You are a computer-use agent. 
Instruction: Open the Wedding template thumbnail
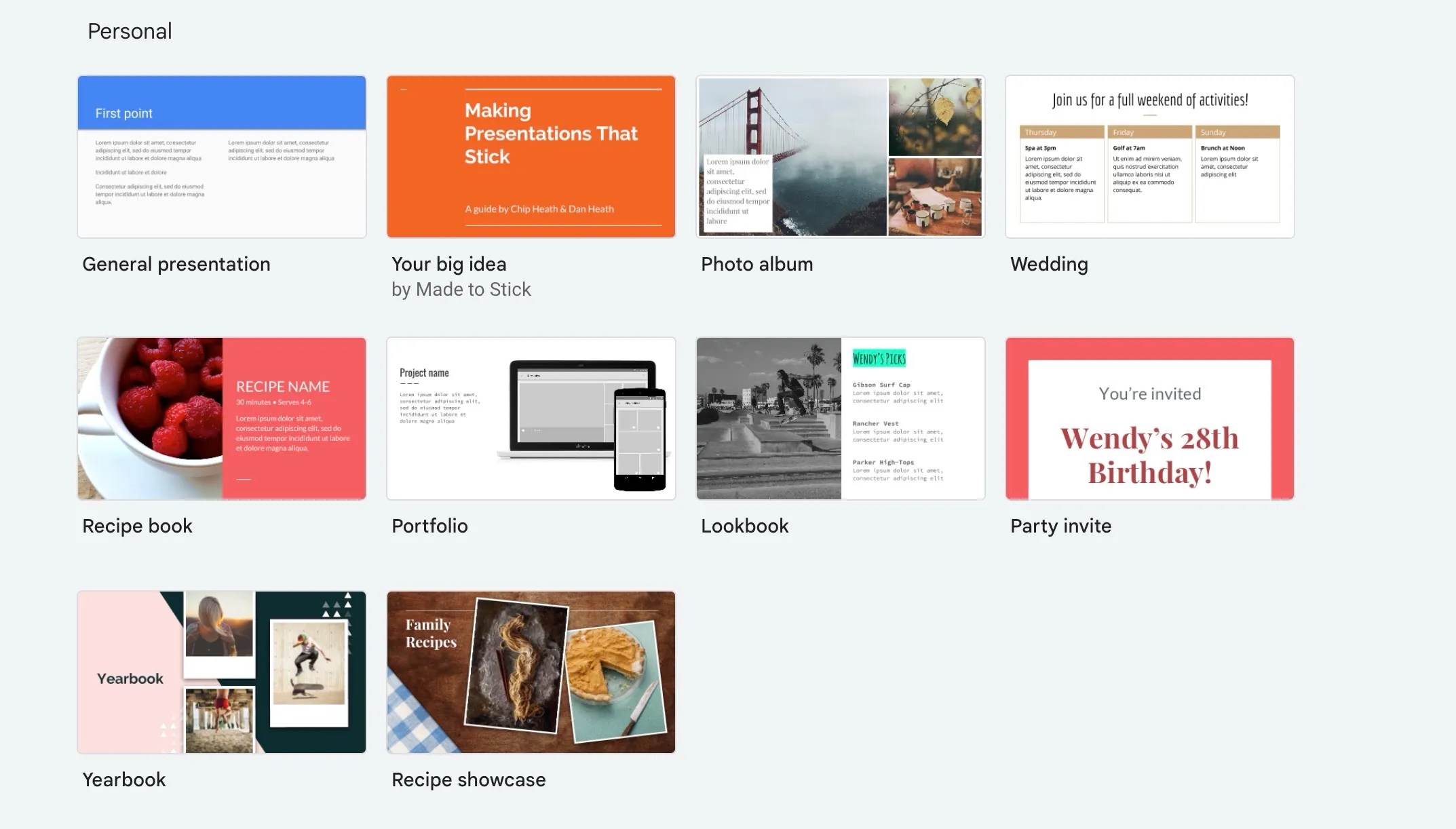[1149, 157]
